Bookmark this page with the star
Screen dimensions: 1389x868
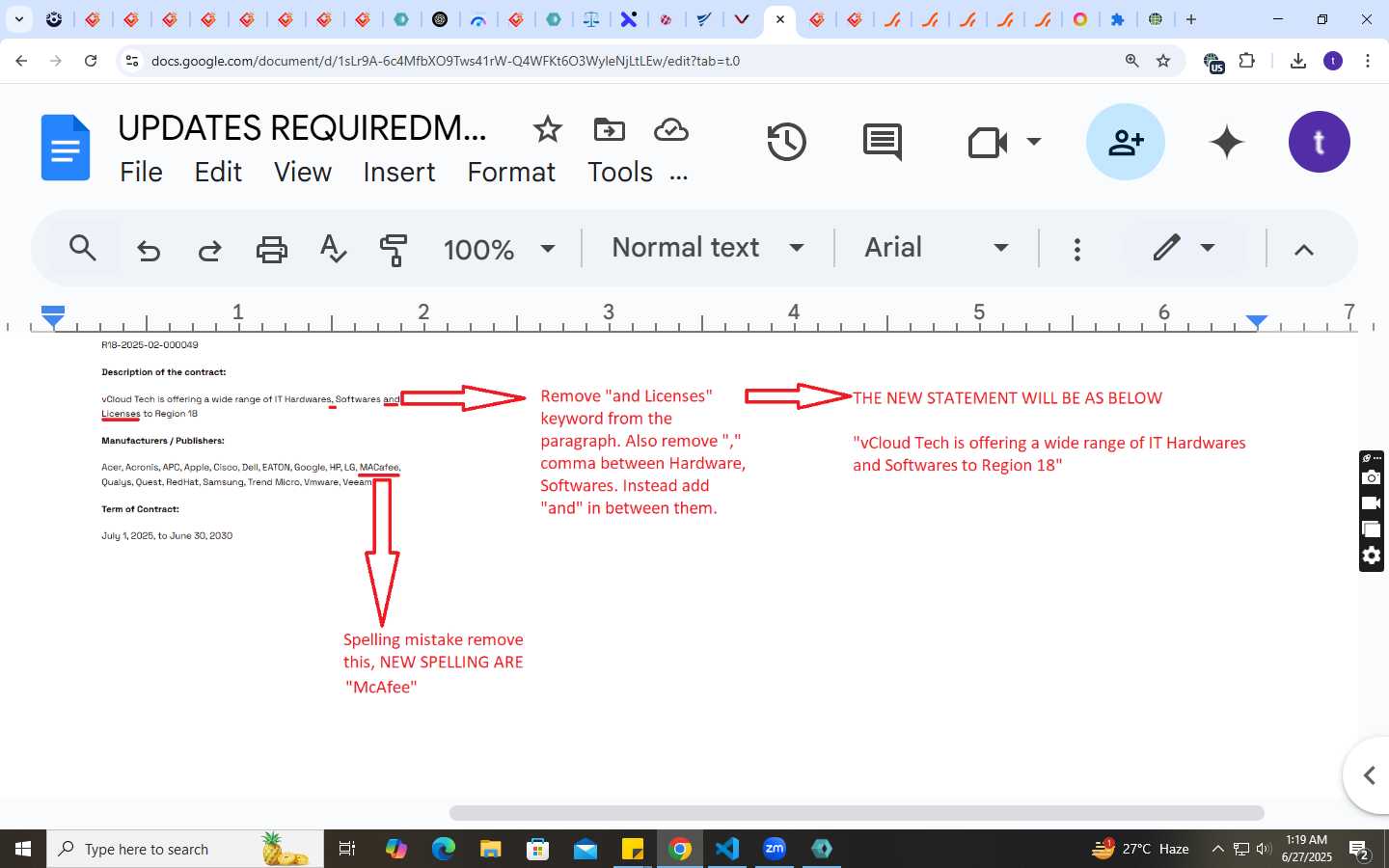1163,61
